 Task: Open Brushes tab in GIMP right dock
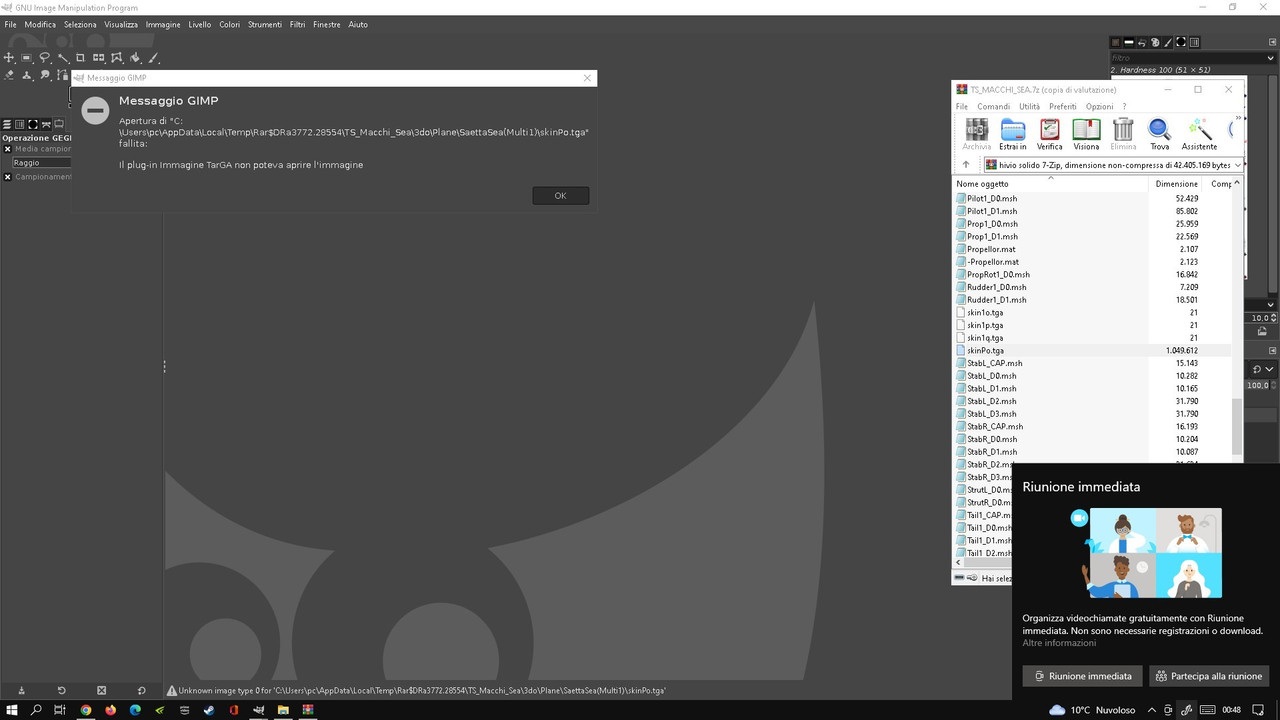(x=1181, y=42)
